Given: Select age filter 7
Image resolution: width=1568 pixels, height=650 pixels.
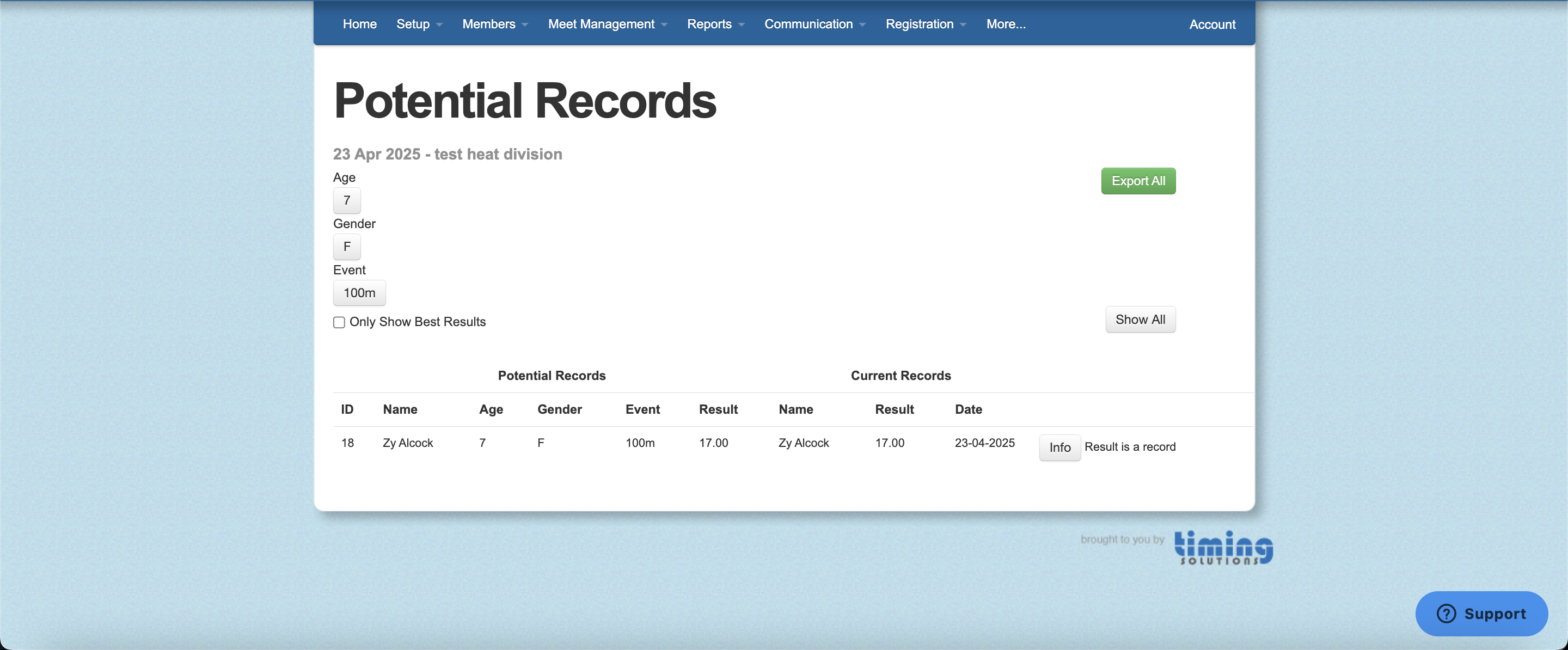Looking at the screenshot, I should (x=347, y=200).
